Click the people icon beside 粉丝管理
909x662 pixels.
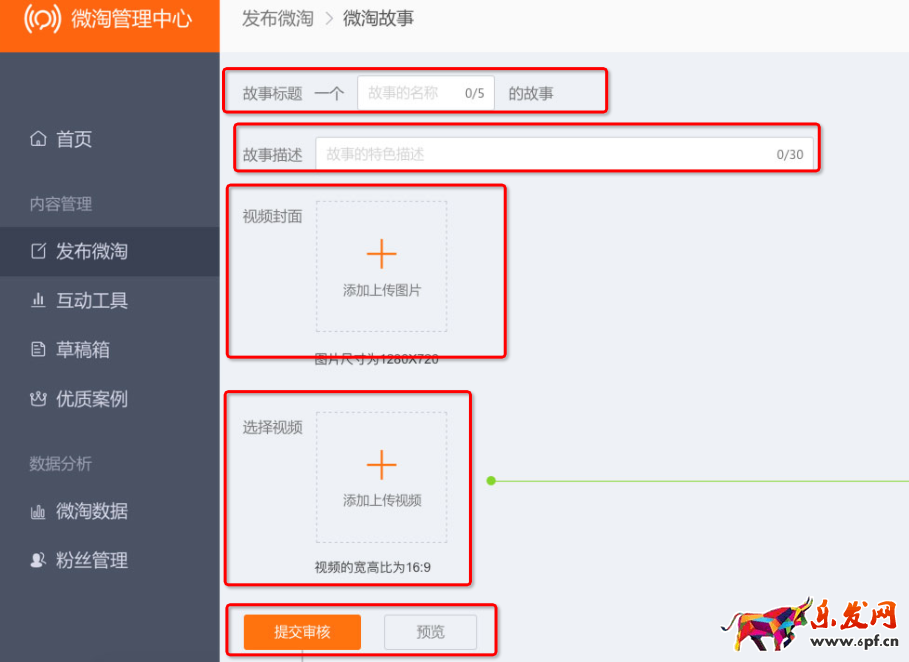coord(37,561)
